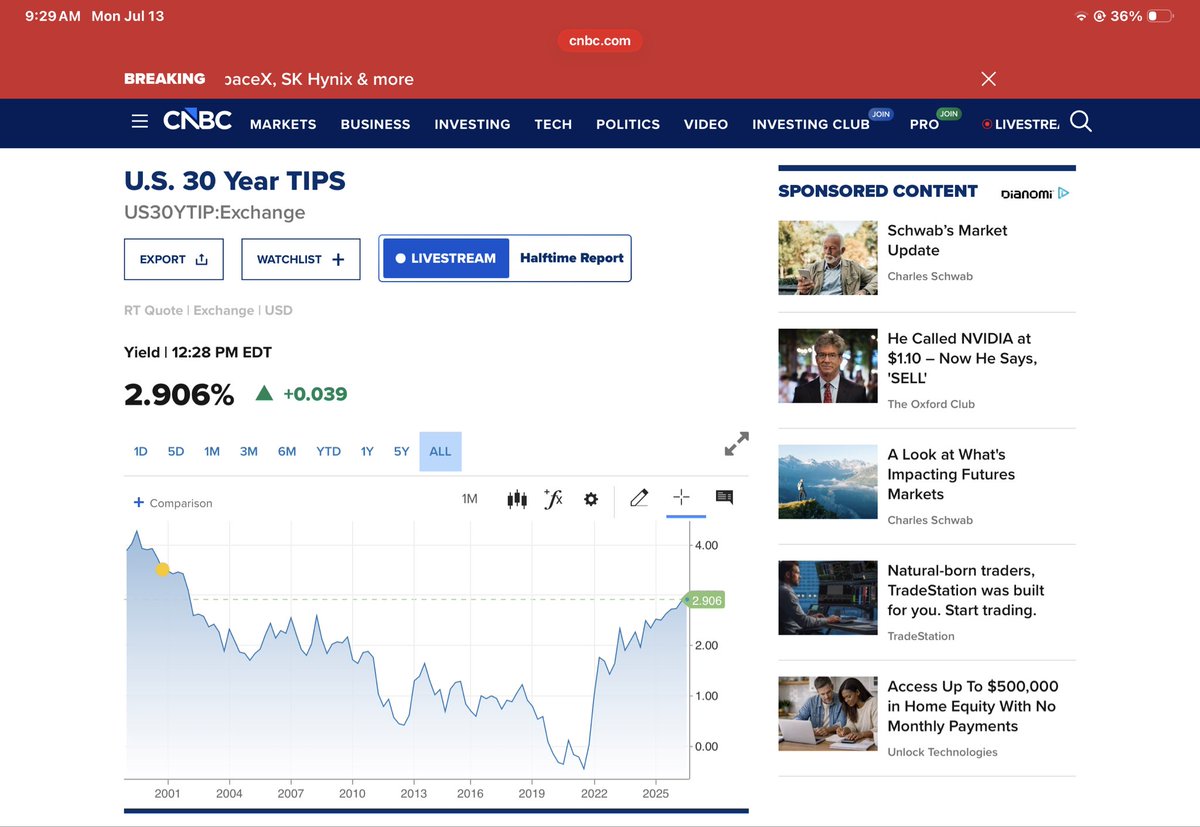Select the 1D time range

pyautogui.click(x=140, y=451)
